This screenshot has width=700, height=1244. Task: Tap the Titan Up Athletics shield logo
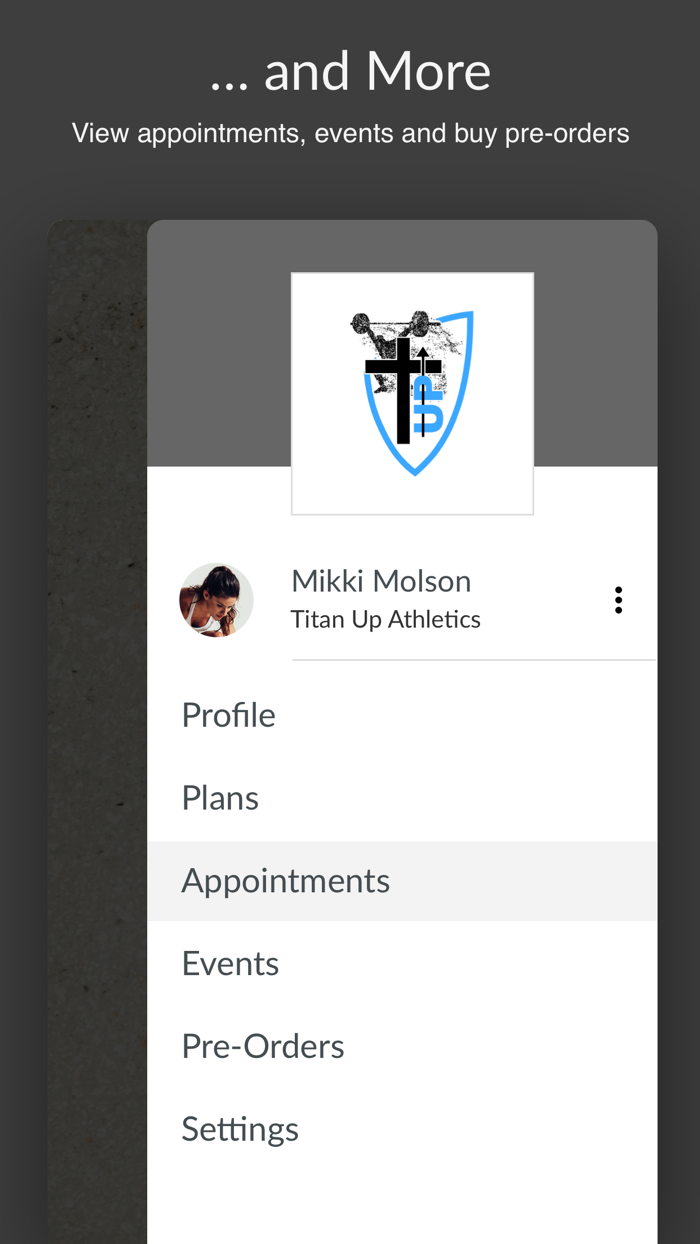[x=412, y=392]
